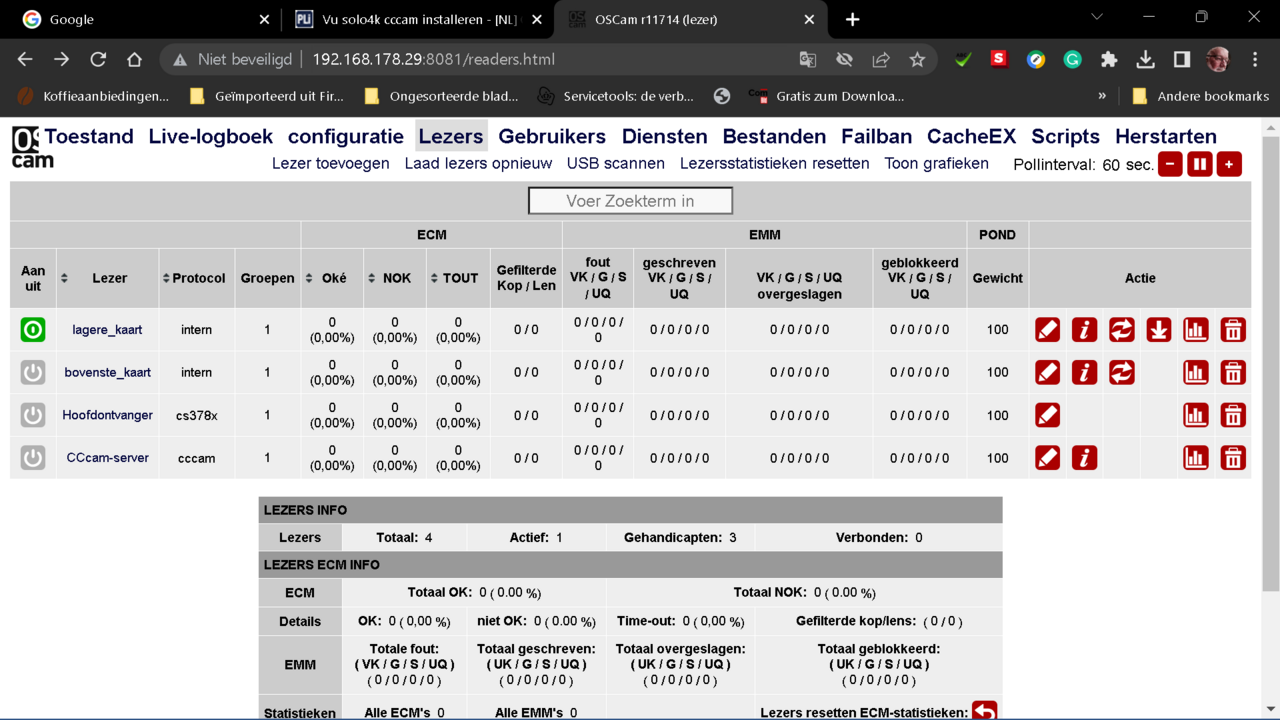Screen dimensions: 1280x720
Task: Click the "Voer Zoekterm in" search field
Action: 630,200
